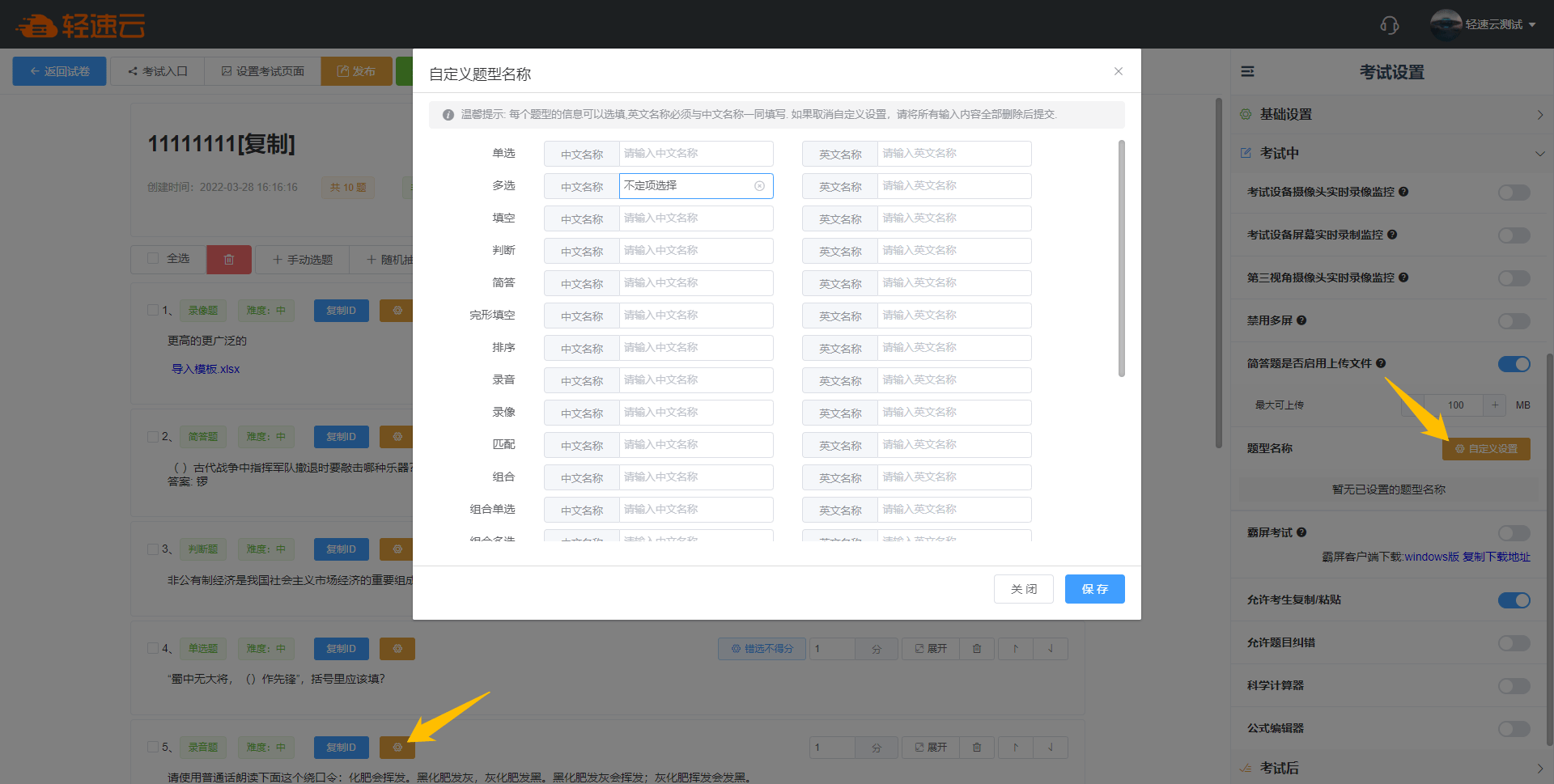Close the 自定义题型名称 dialog

tap(1118, 71)
